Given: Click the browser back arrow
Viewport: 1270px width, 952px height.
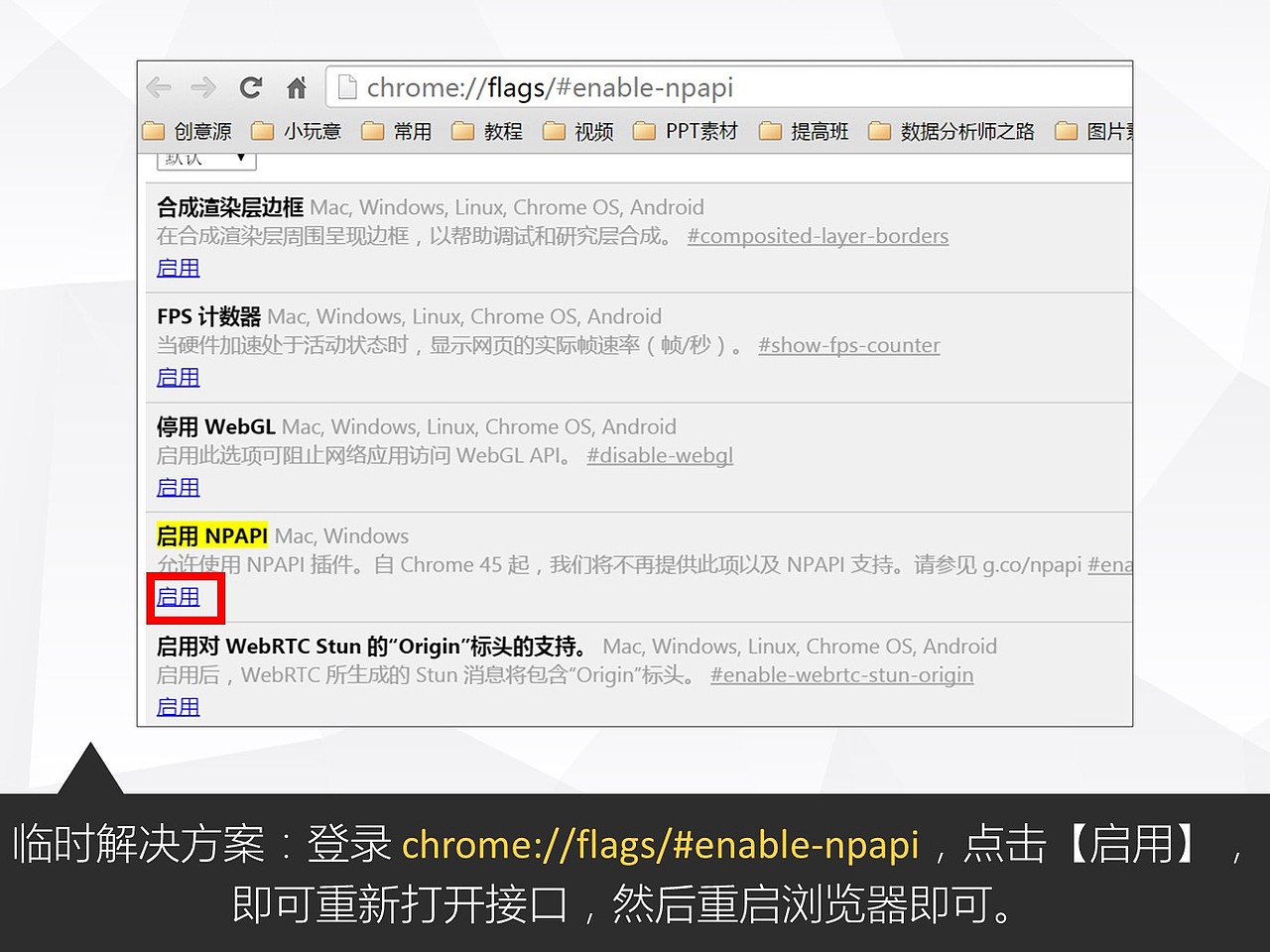Looking at the screenshot, I should coord(159,88).
